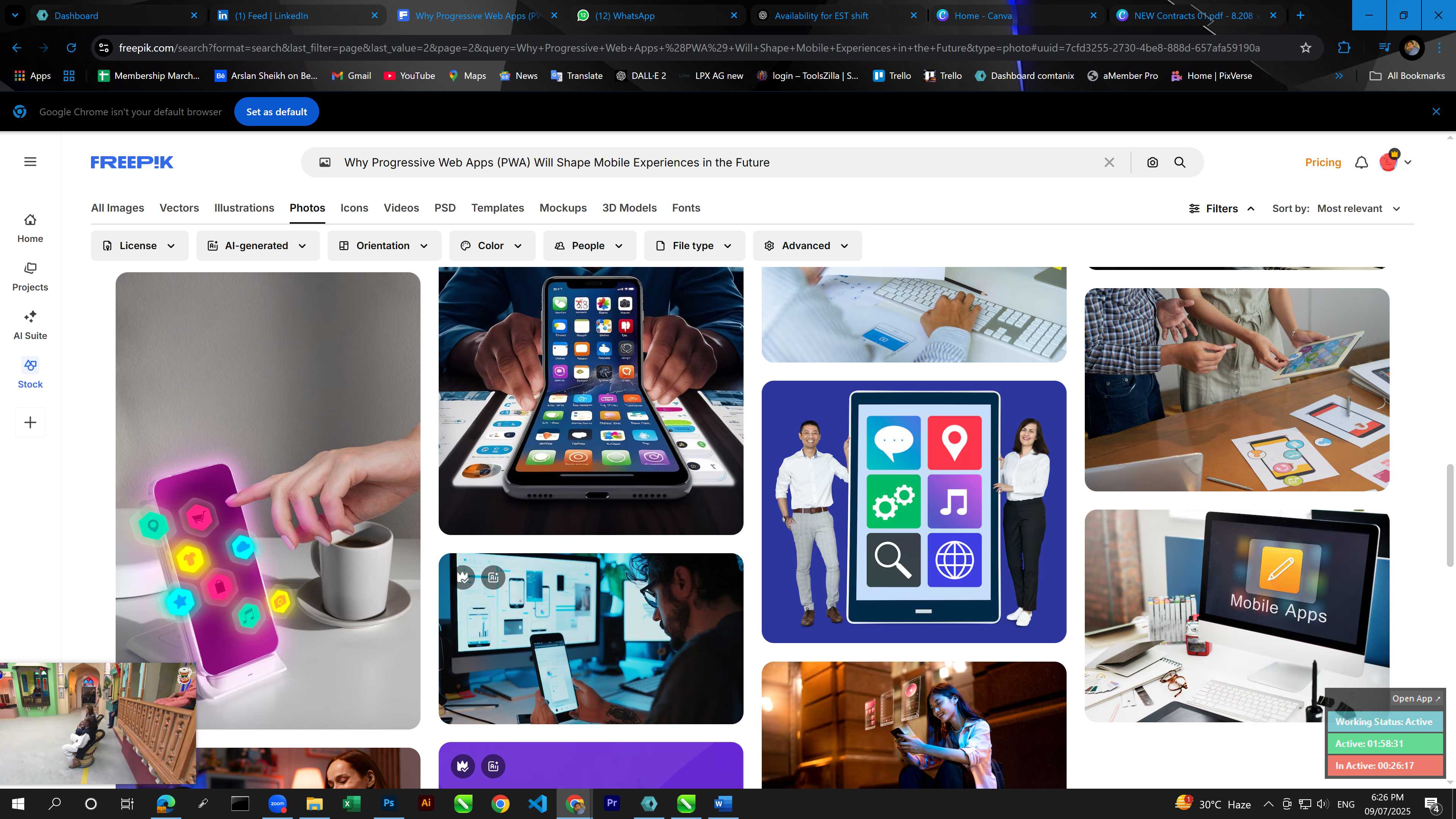Expand the People filter dropdown
1456x819 pixels.
(x=590, y=245)
